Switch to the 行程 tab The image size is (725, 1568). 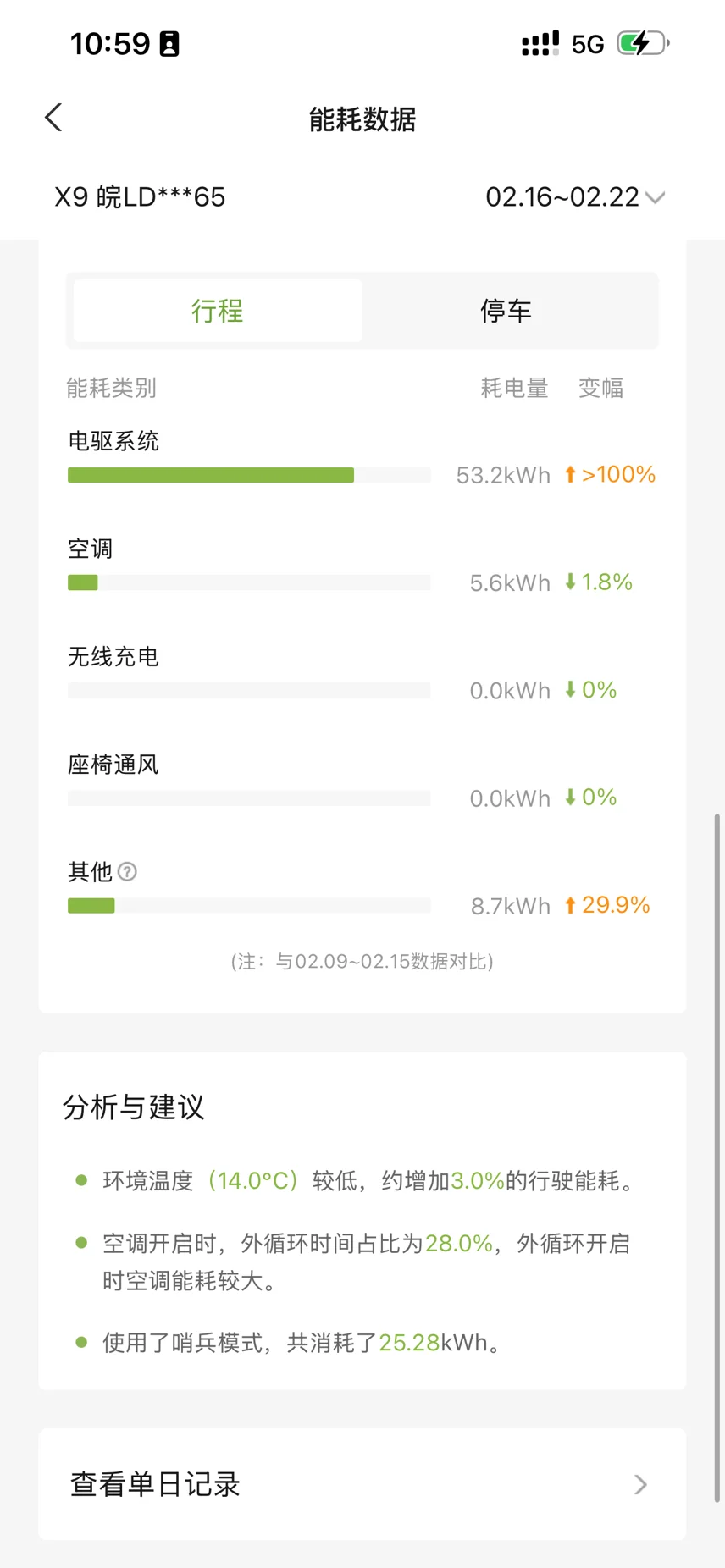pyautogui.click(x=218, y=311)
